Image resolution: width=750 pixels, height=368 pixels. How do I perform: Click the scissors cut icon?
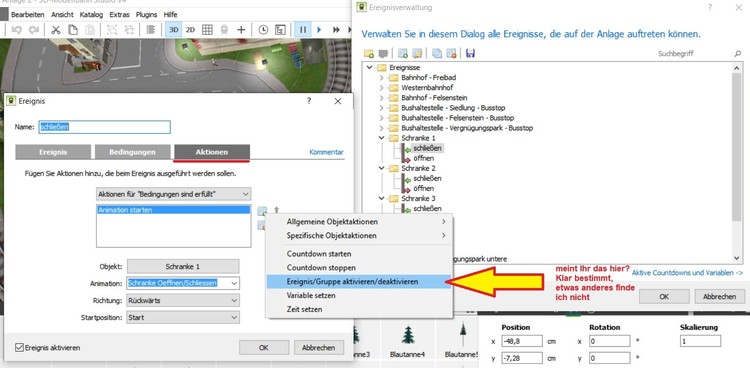click(56, 30)
